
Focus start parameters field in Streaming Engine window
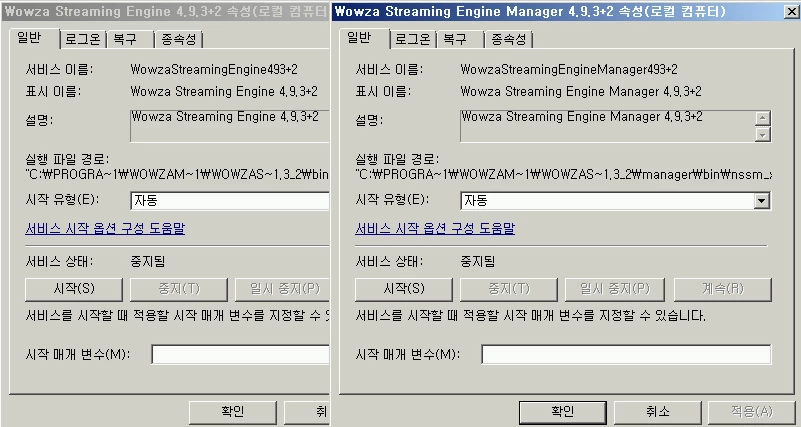click(x=241, y=354)
